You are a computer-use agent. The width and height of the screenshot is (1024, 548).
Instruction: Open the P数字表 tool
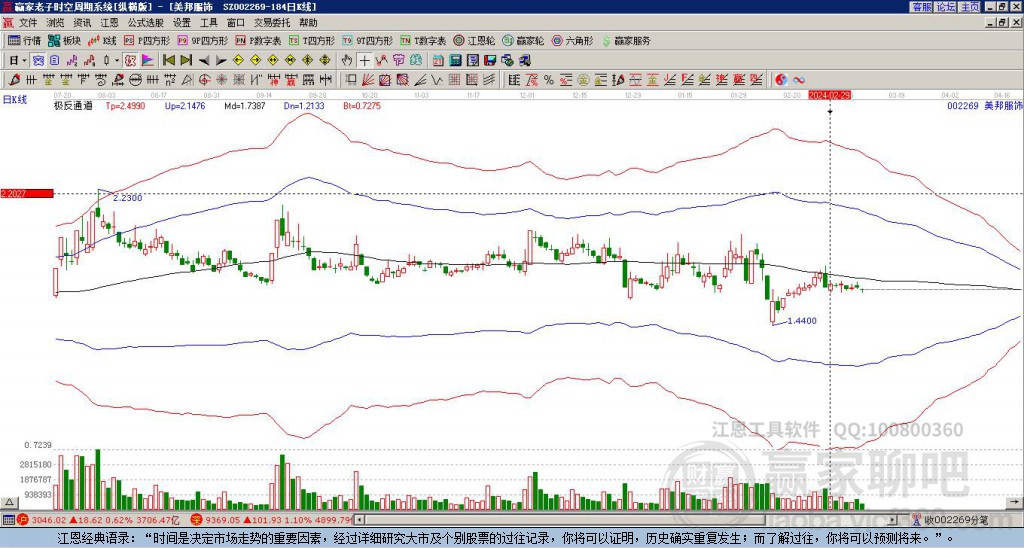coord(259,40)
